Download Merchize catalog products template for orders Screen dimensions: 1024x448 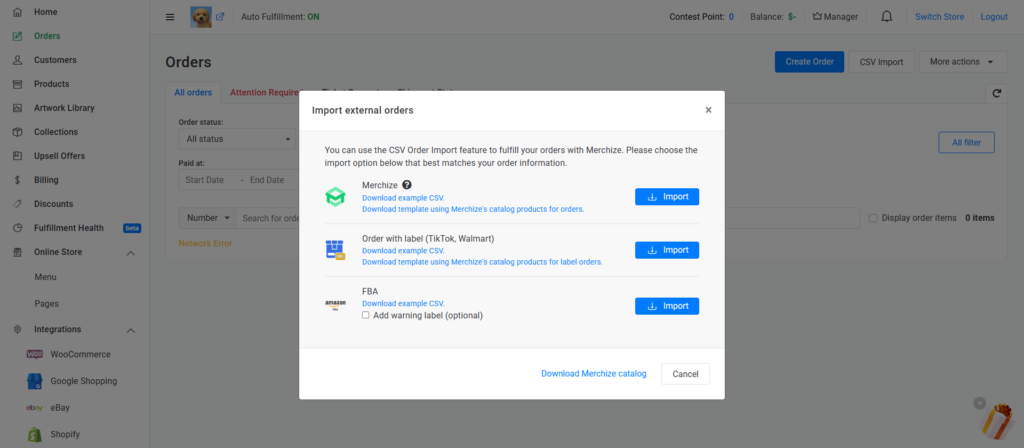tap(473, 210)
